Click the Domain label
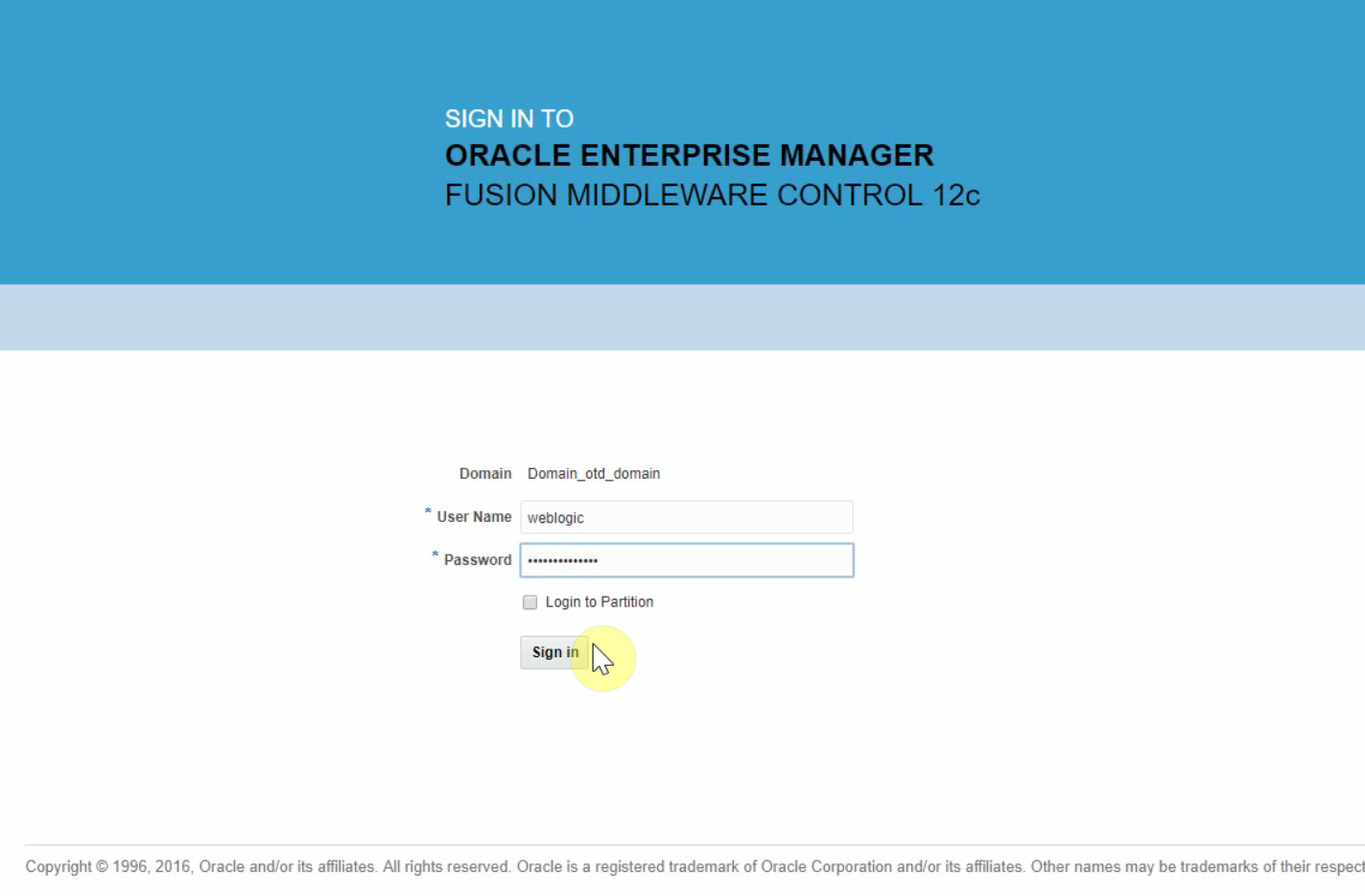 tap(485, 474)
